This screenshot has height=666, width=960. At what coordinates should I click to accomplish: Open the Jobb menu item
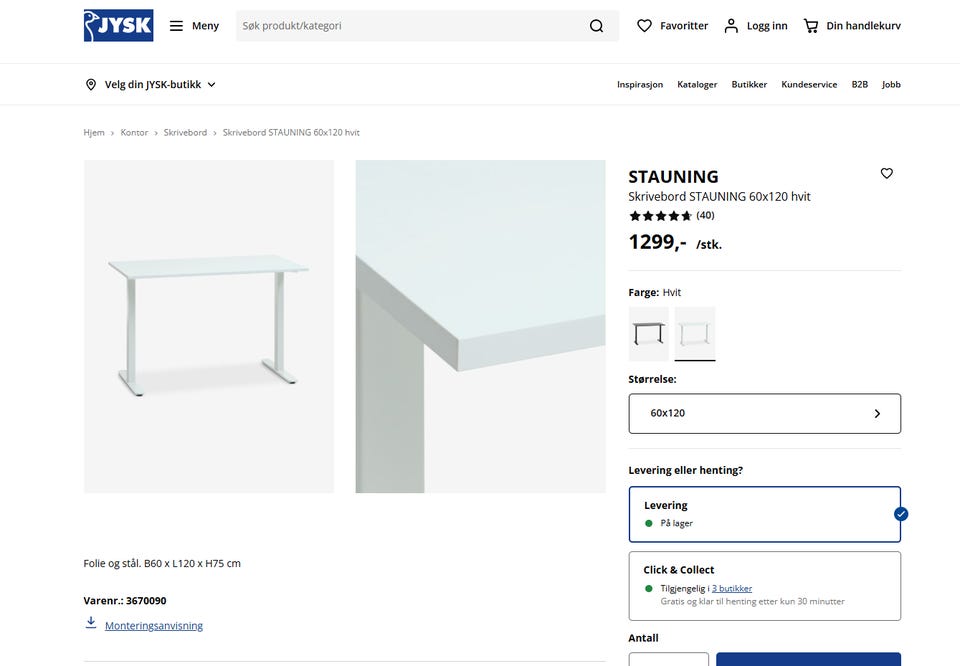(x=891, y=84)
